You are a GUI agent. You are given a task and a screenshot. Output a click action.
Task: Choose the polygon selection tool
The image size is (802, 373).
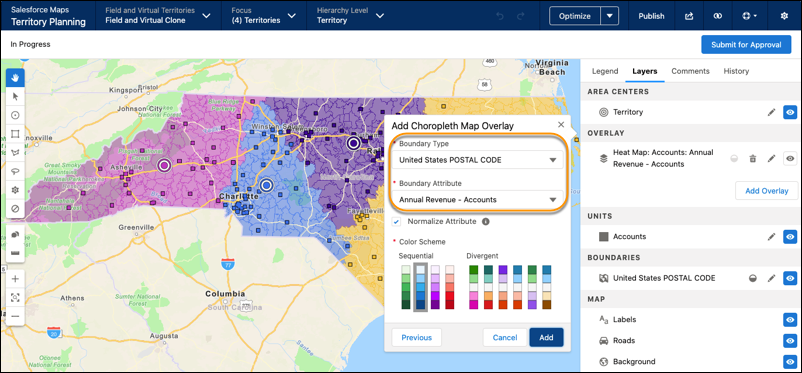(15, 152)
